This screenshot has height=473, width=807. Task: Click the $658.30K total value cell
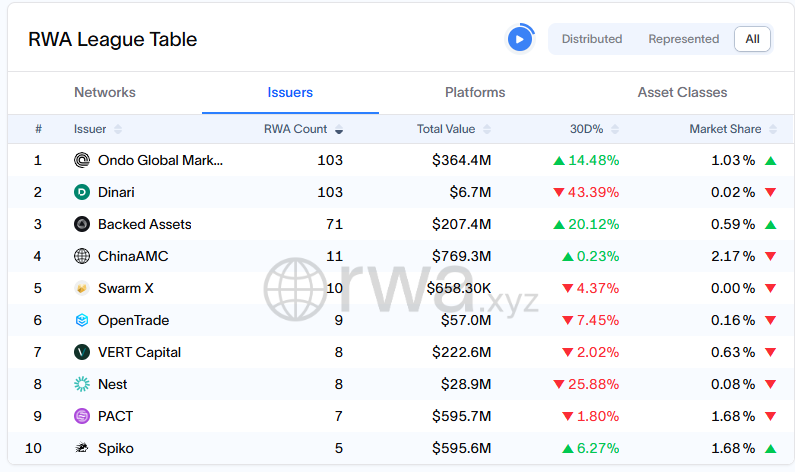459,288
